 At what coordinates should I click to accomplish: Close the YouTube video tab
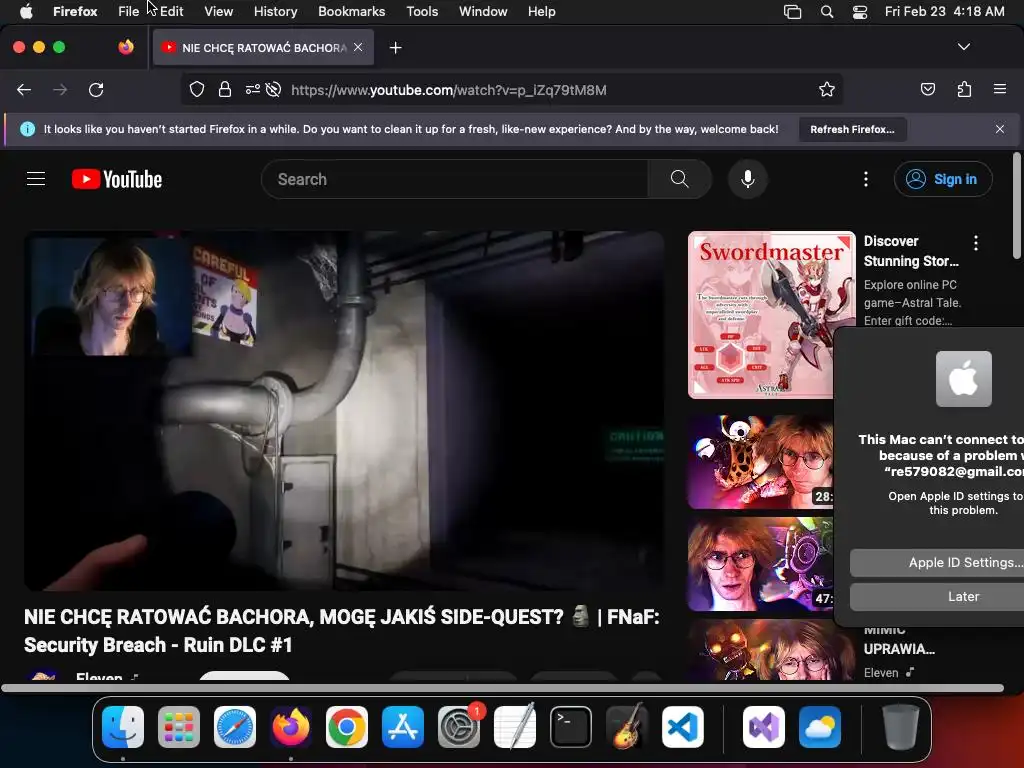pyautogui.click(x=358, y=47)
